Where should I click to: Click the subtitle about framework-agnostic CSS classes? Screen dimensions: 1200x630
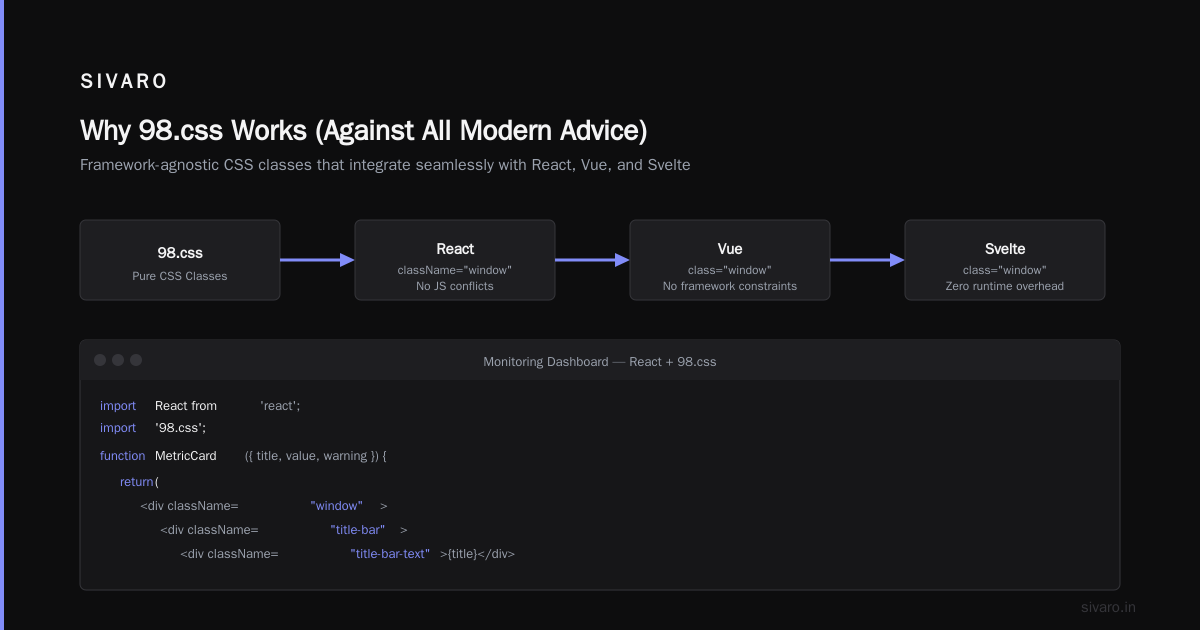[x=385, y=164]
